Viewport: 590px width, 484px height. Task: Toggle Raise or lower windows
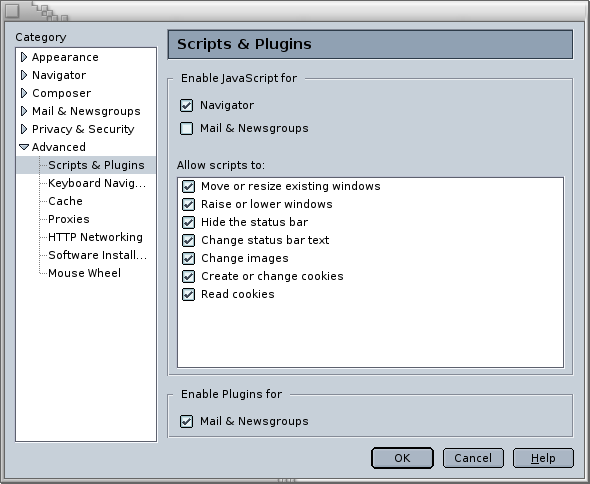[x=188, y=204]
